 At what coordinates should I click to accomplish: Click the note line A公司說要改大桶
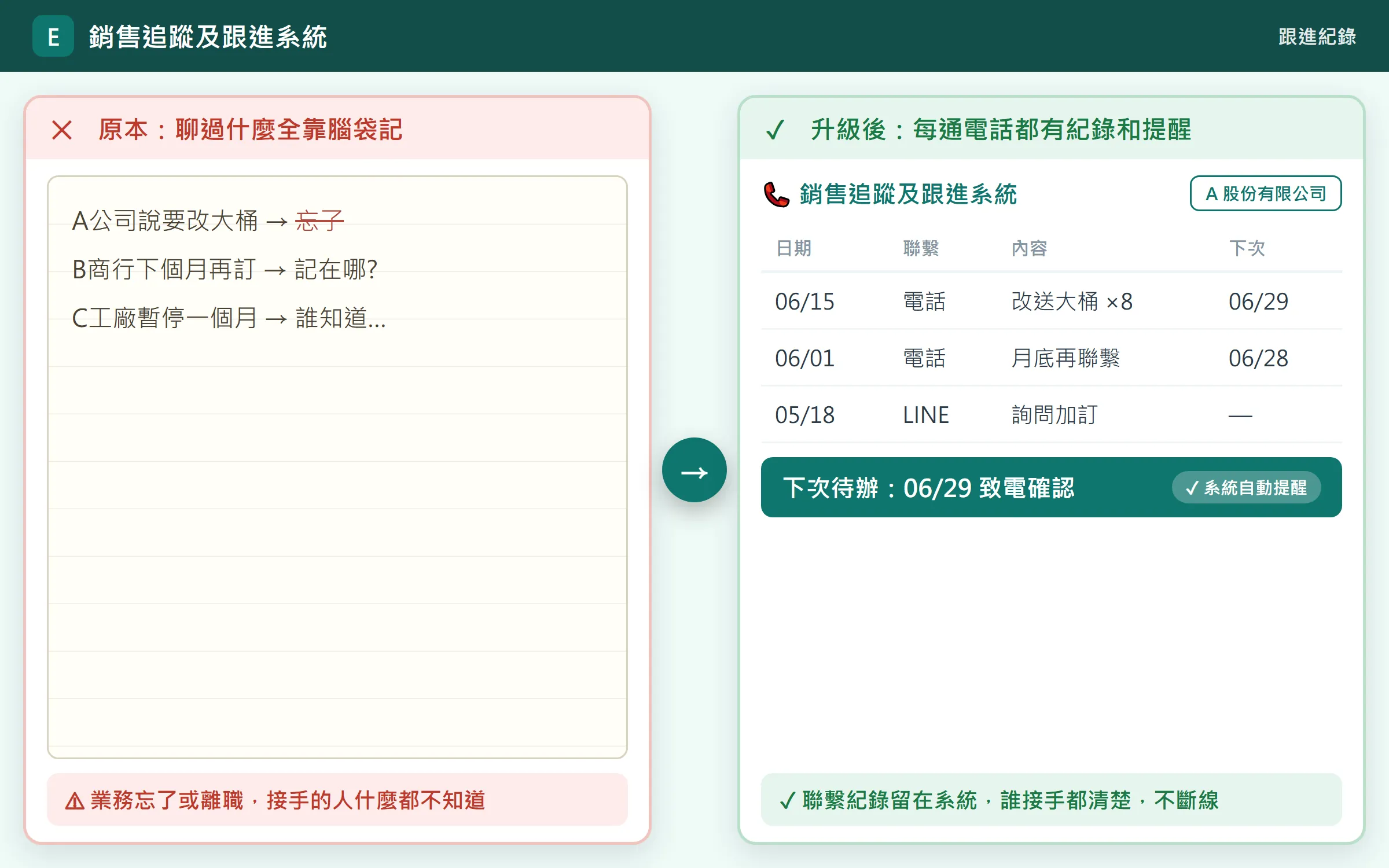coord(165,221)
